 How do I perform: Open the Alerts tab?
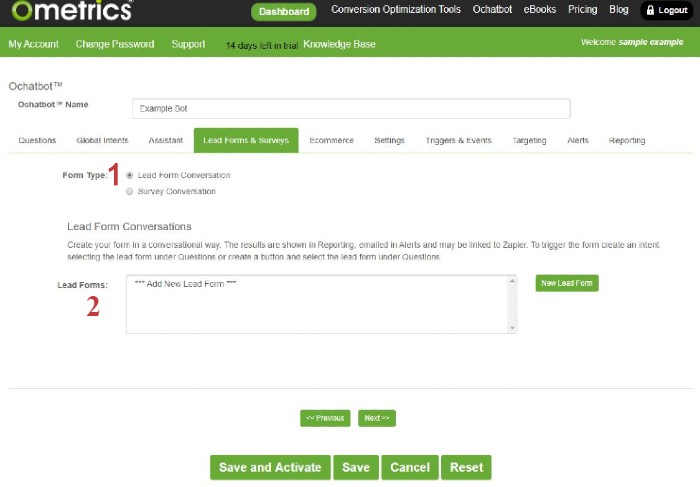(x=578, y=140)
